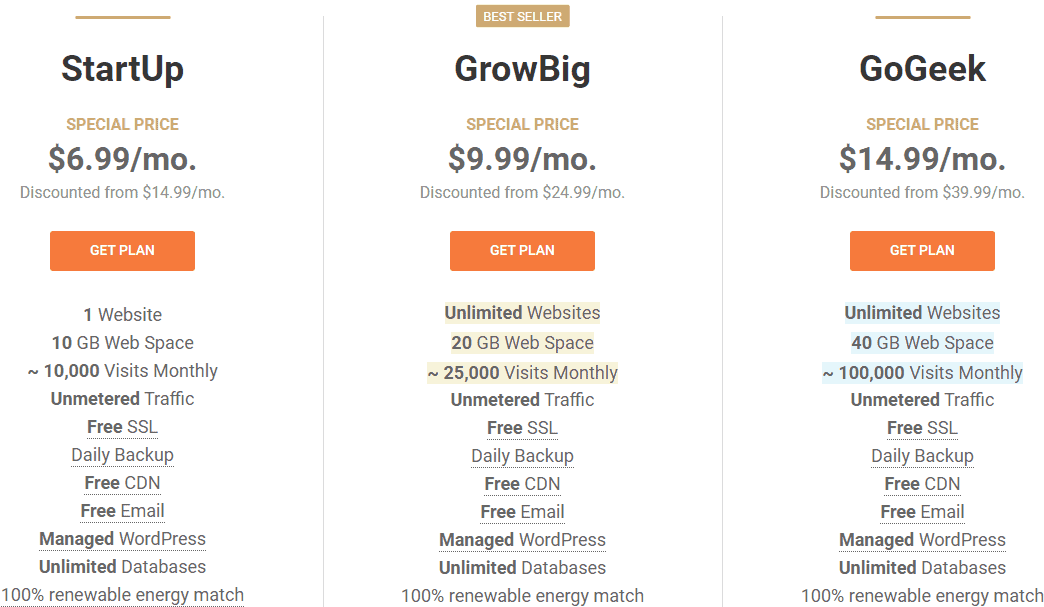Click 40 GB Web Space in GoGeek
This screenshot has height=607, width=1044.
[922, 343]
